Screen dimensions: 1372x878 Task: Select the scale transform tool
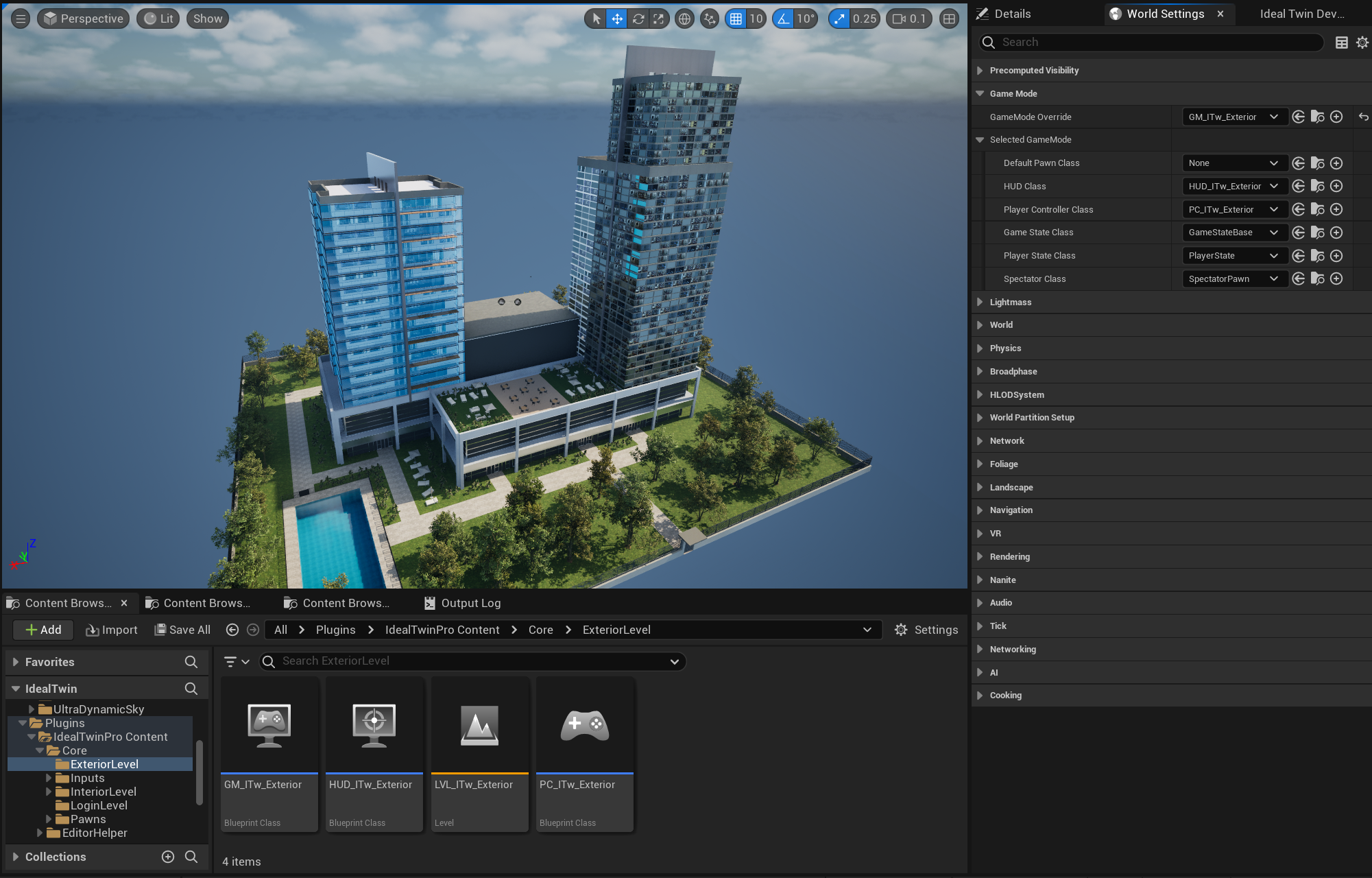[659, 19]
